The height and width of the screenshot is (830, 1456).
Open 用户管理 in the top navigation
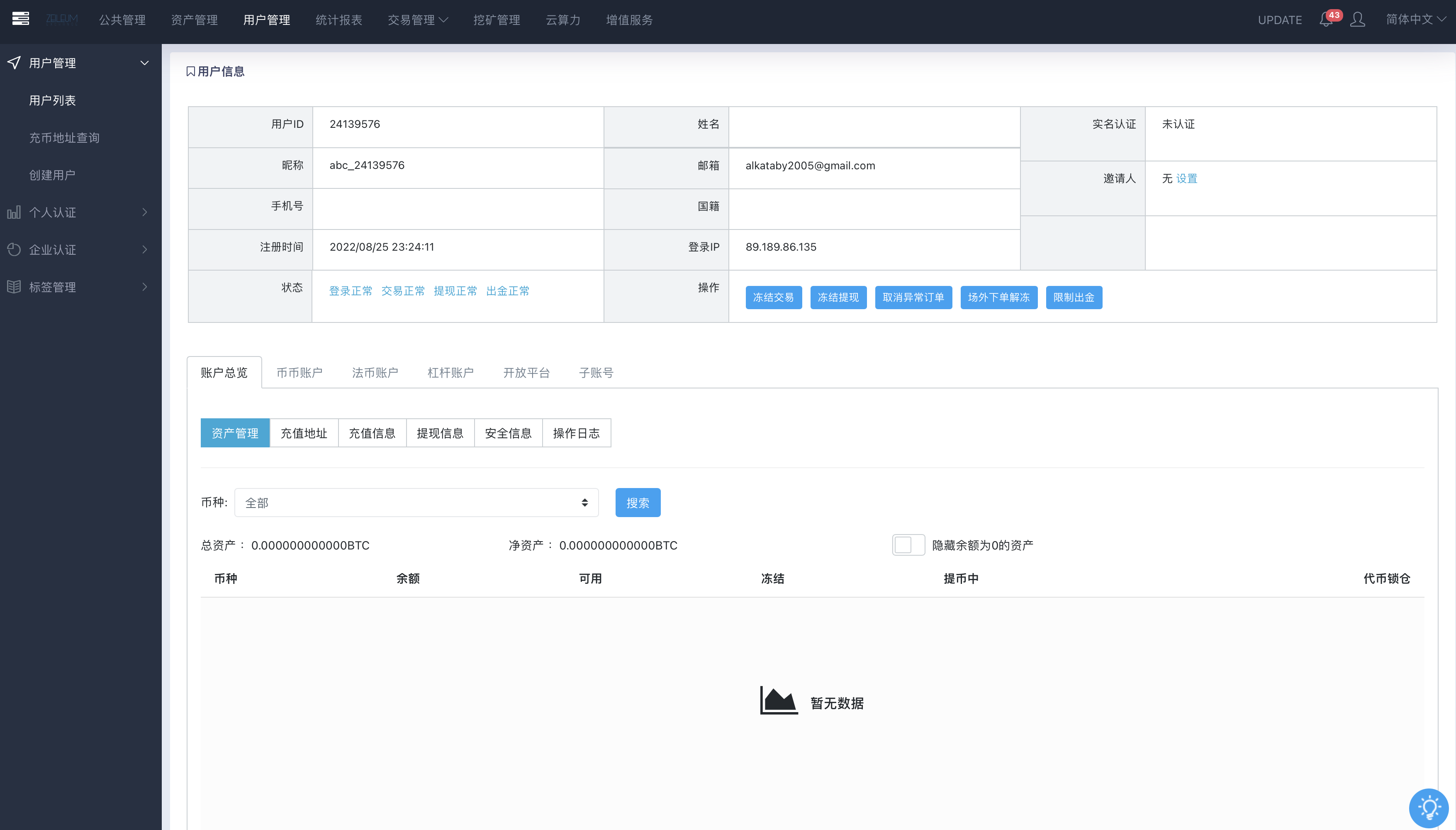click(x=267, y=20)
